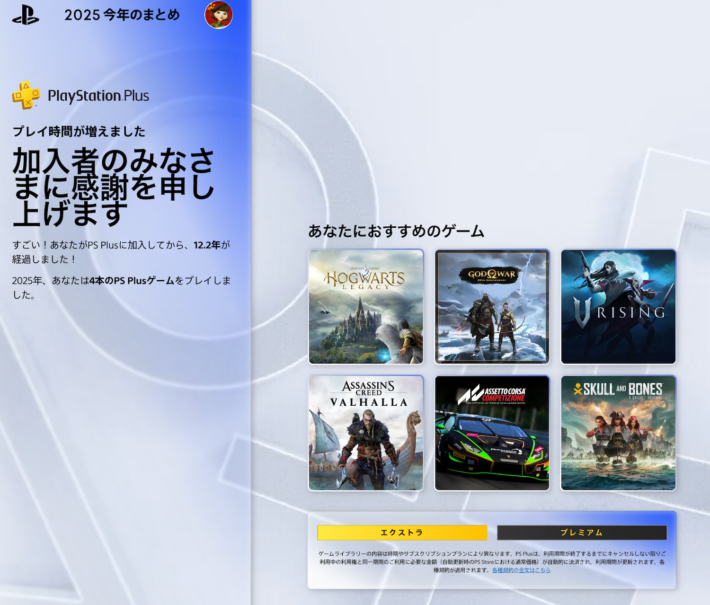710x605 pixels.
Task: Click the 12.2年 membership duration text
Action: [210, 245]
